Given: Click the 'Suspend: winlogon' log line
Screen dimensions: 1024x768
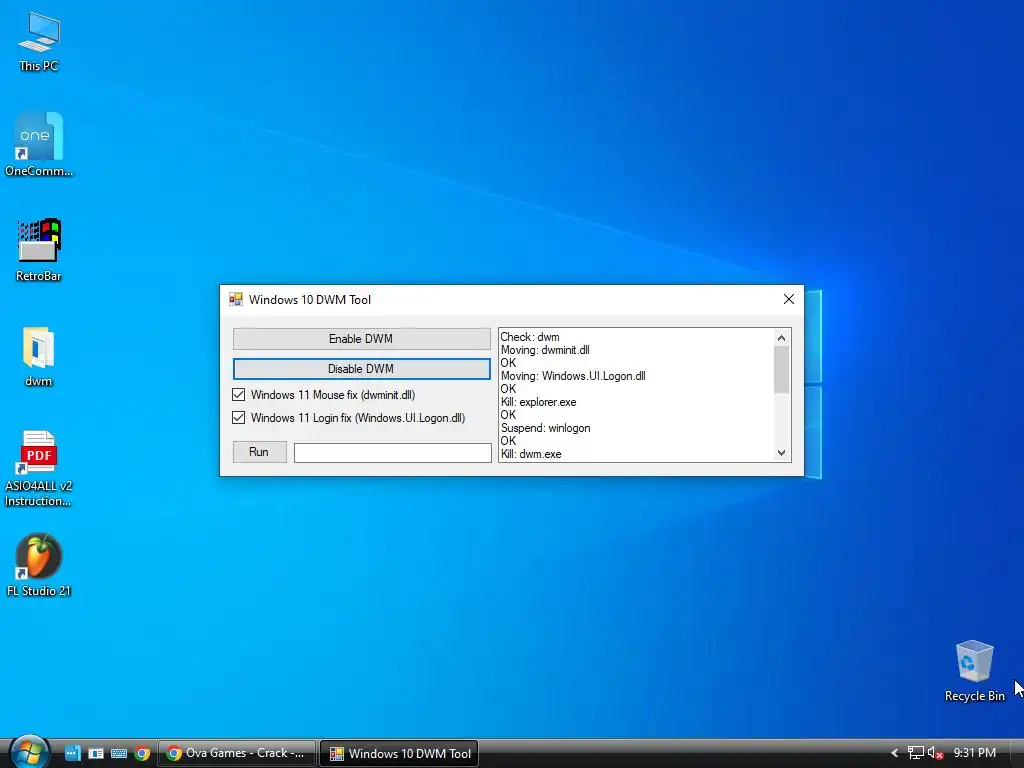Looking at the screenshot, I should click(x=545, y=428).
